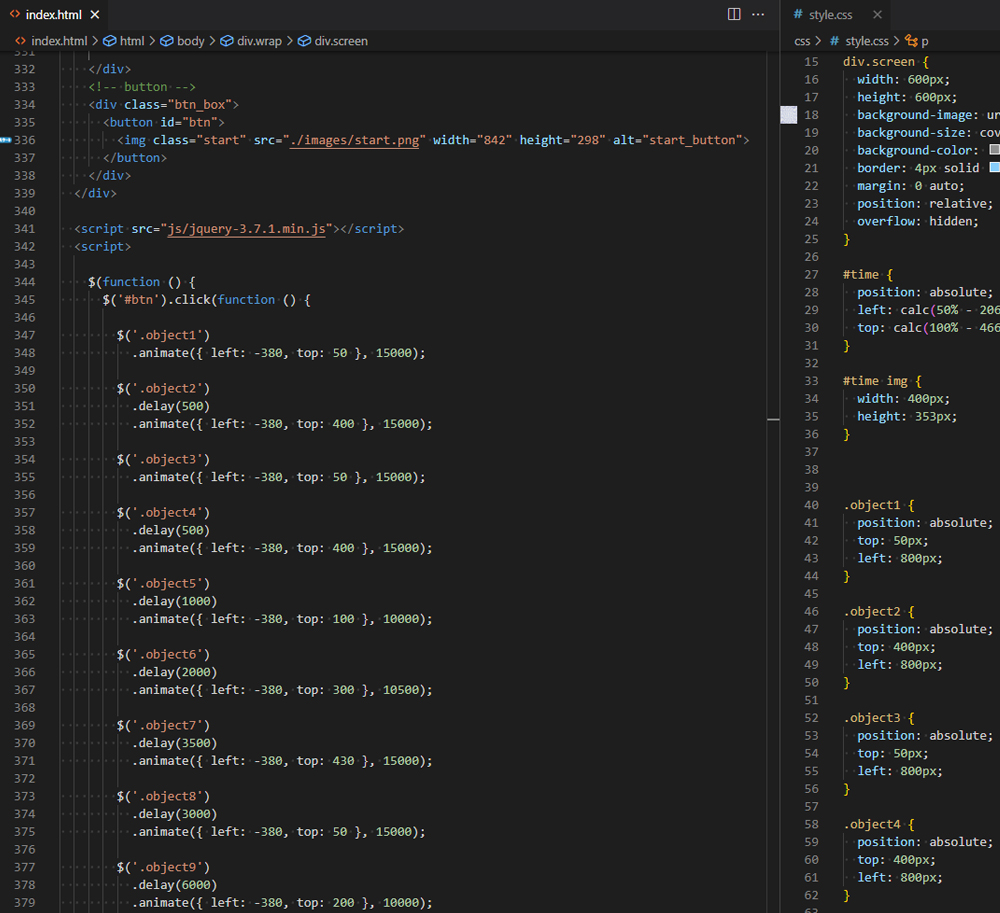
Task: Click the HTML file icon on index.html tab
Action: click(15, 14)
